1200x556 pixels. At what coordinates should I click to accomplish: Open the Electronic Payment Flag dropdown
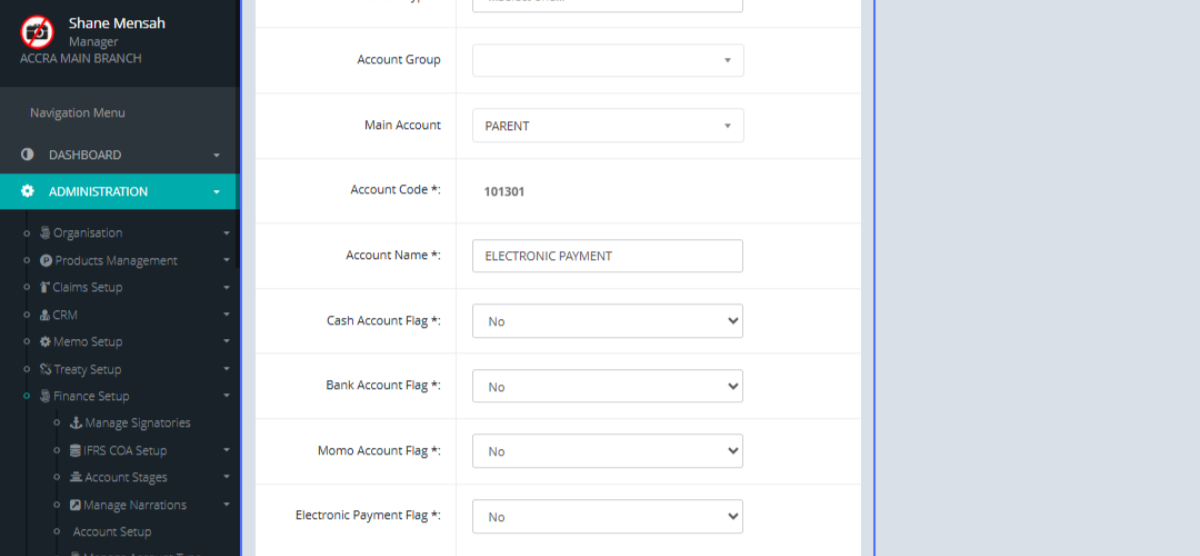click(x=607, y=516)
